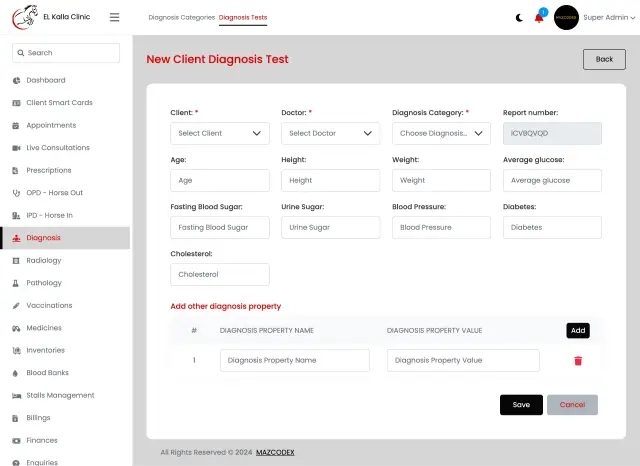Open Live Consultations camera icon
This screenshot has height=466, width=640.
[16, 148]
